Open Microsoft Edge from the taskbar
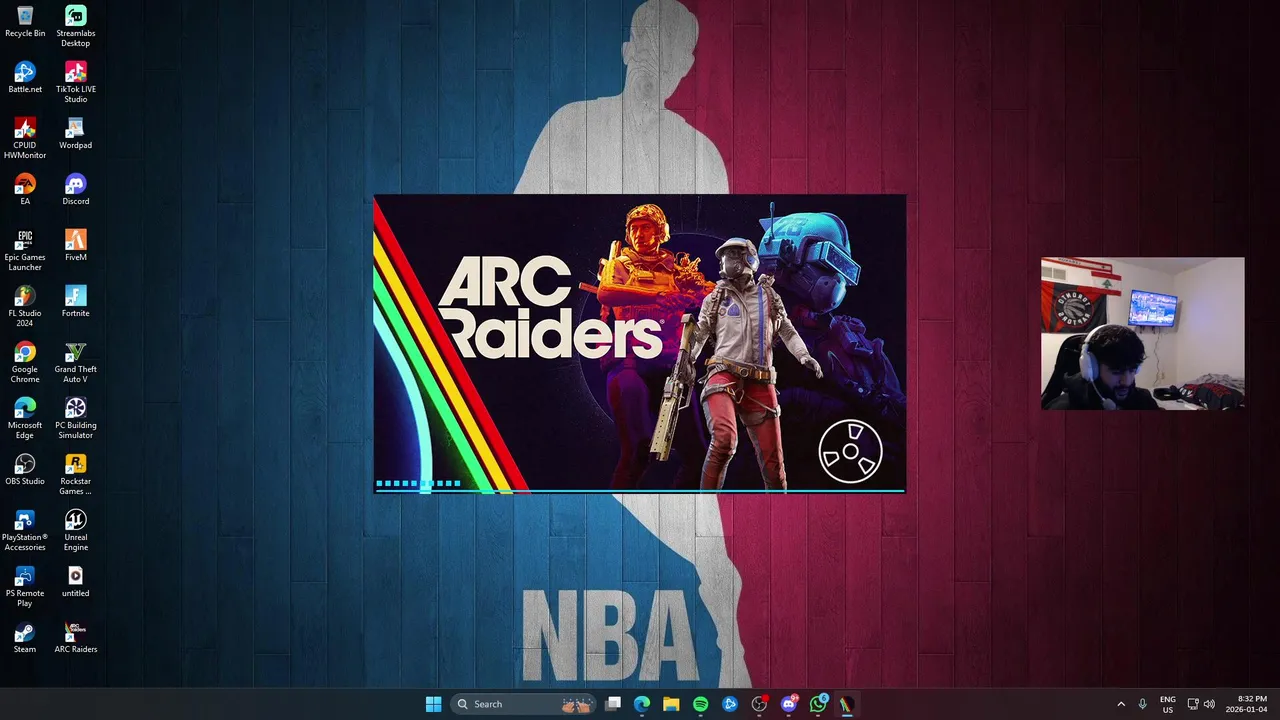1280x720 pixels. (642, 704)
